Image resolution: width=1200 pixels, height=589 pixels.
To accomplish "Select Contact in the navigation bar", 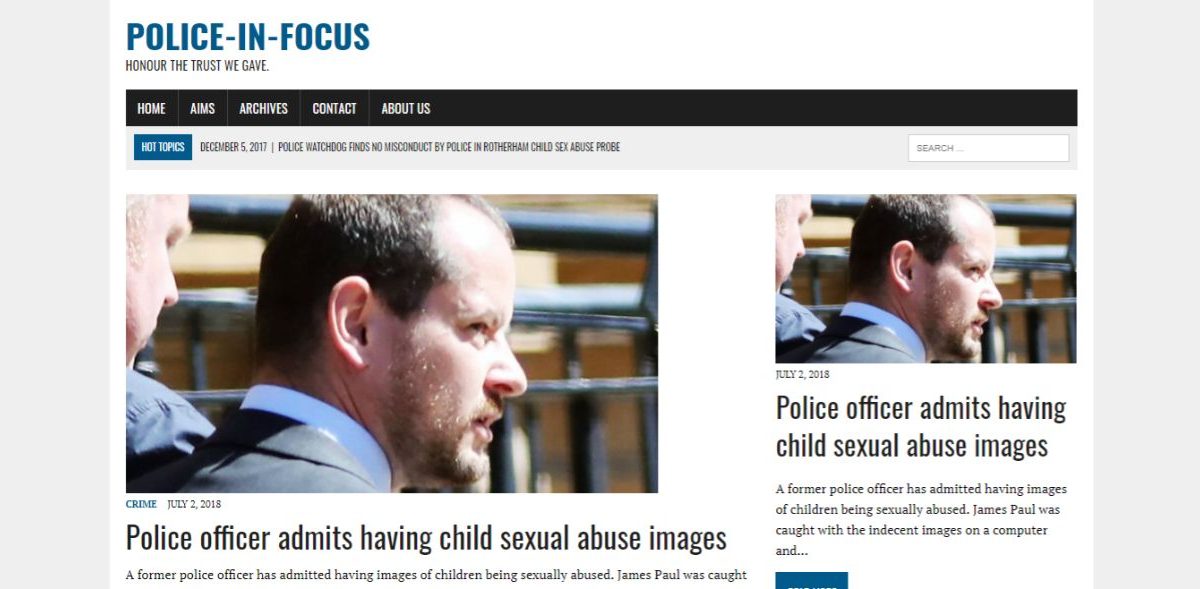I will 334,108.
